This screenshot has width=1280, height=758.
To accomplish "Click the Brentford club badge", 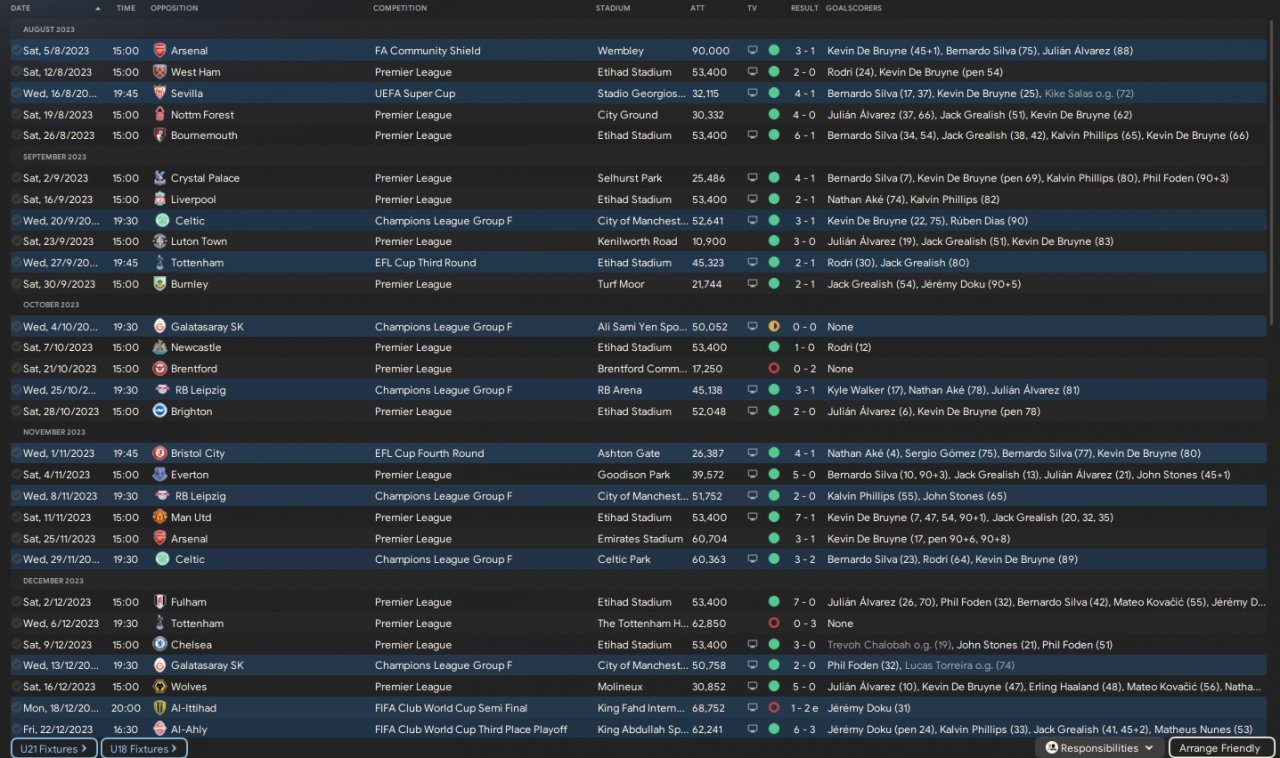I will coord(160,369).
